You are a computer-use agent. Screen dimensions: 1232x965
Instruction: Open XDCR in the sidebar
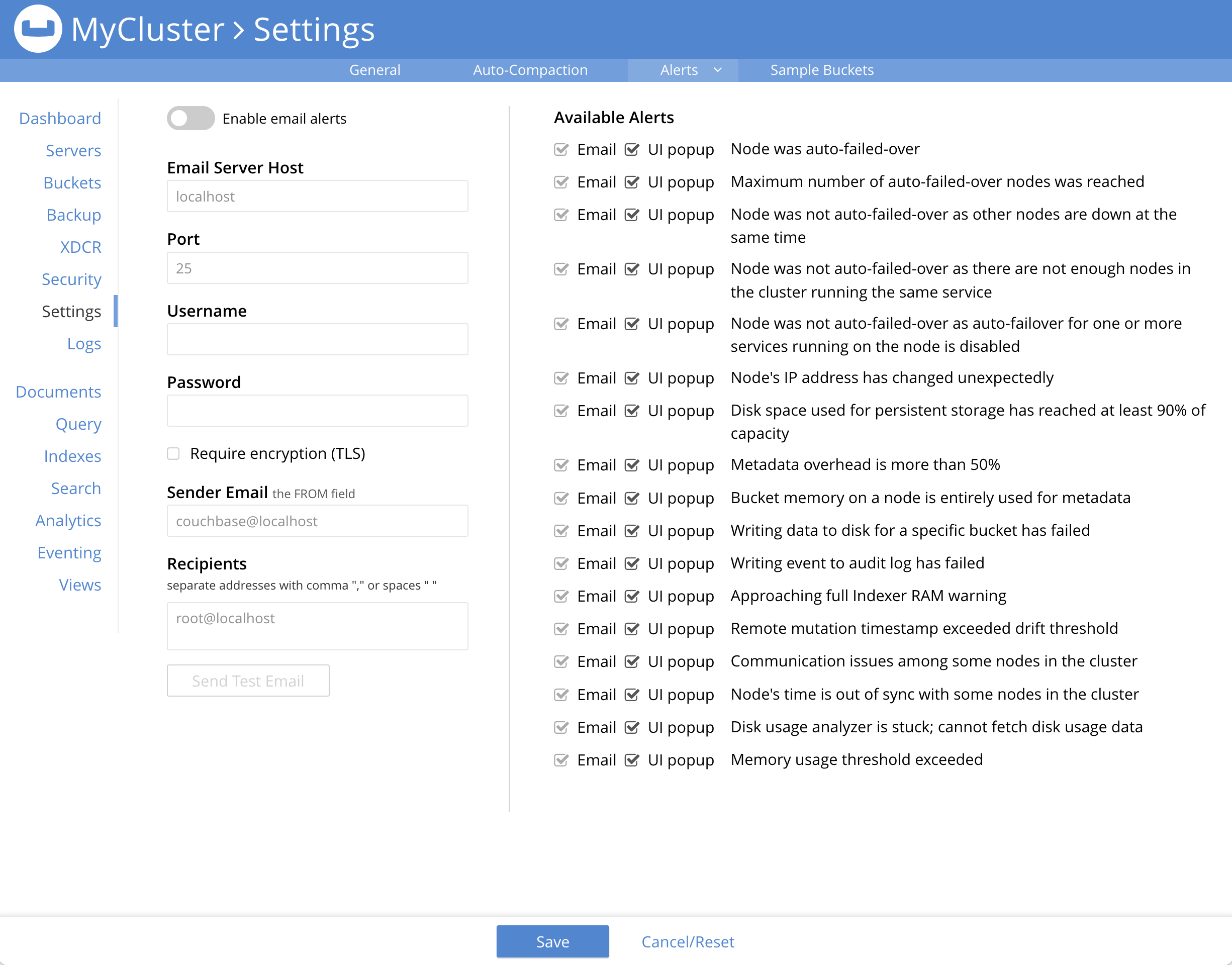click(x=81, y=247)
